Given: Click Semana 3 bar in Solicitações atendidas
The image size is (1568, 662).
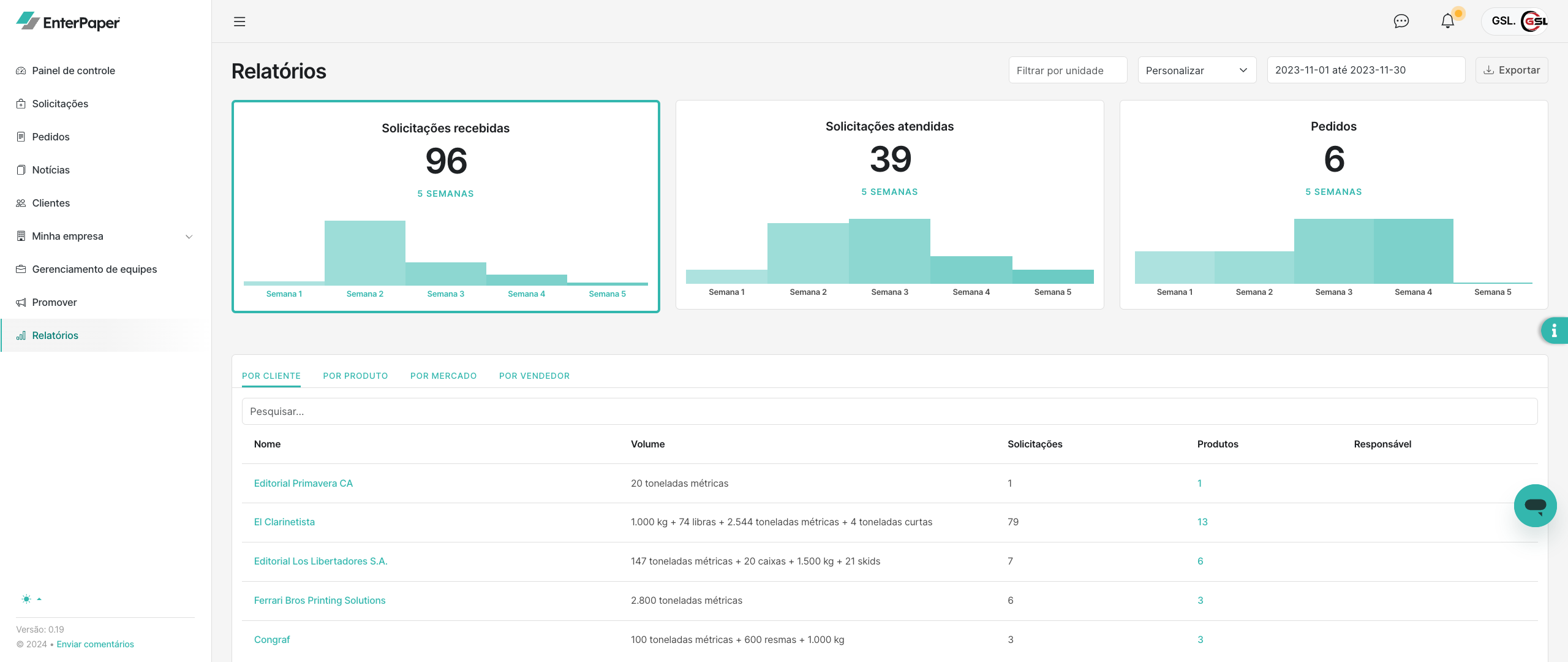Looking at the screenshot, I should [x=889, y=251].
